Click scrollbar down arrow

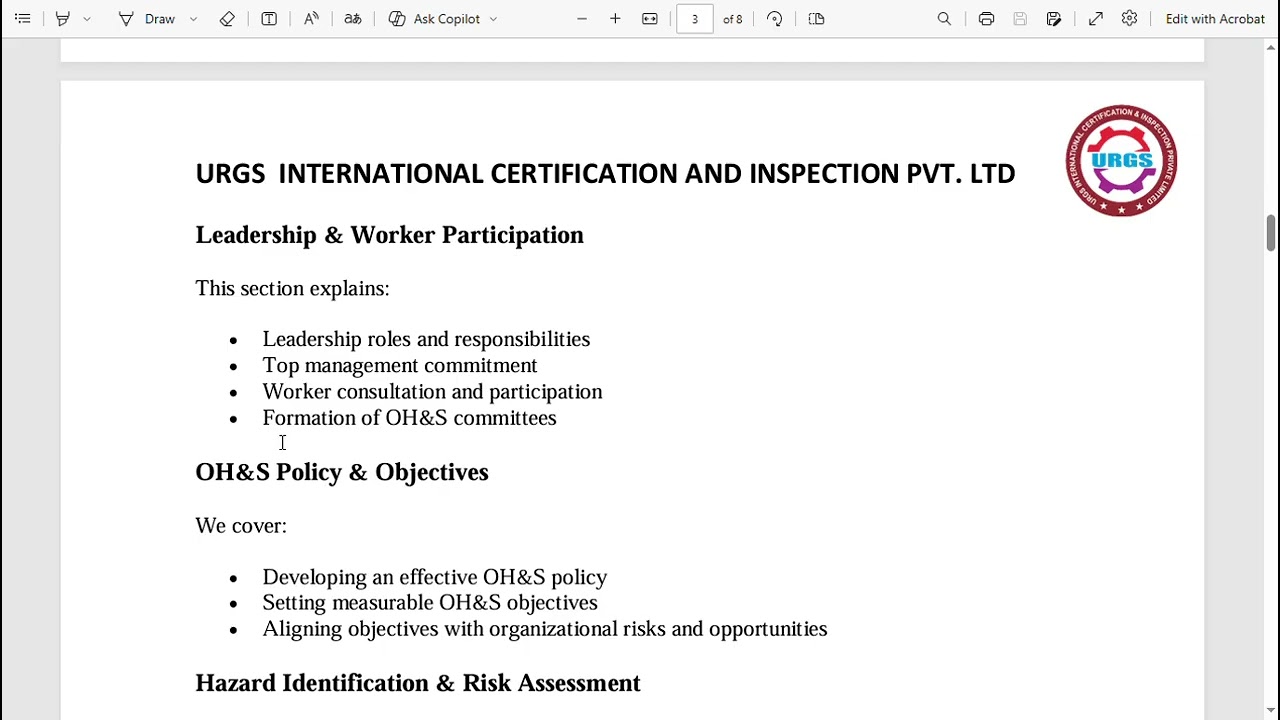(x=1271, y=711)
